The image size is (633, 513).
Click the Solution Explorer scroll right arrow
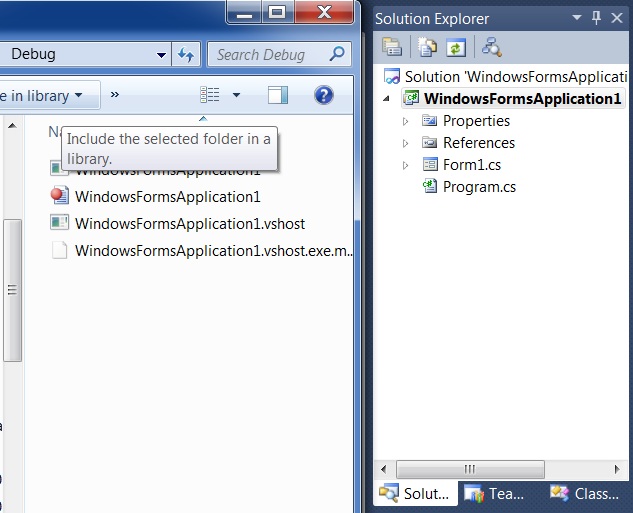point(617,469)
